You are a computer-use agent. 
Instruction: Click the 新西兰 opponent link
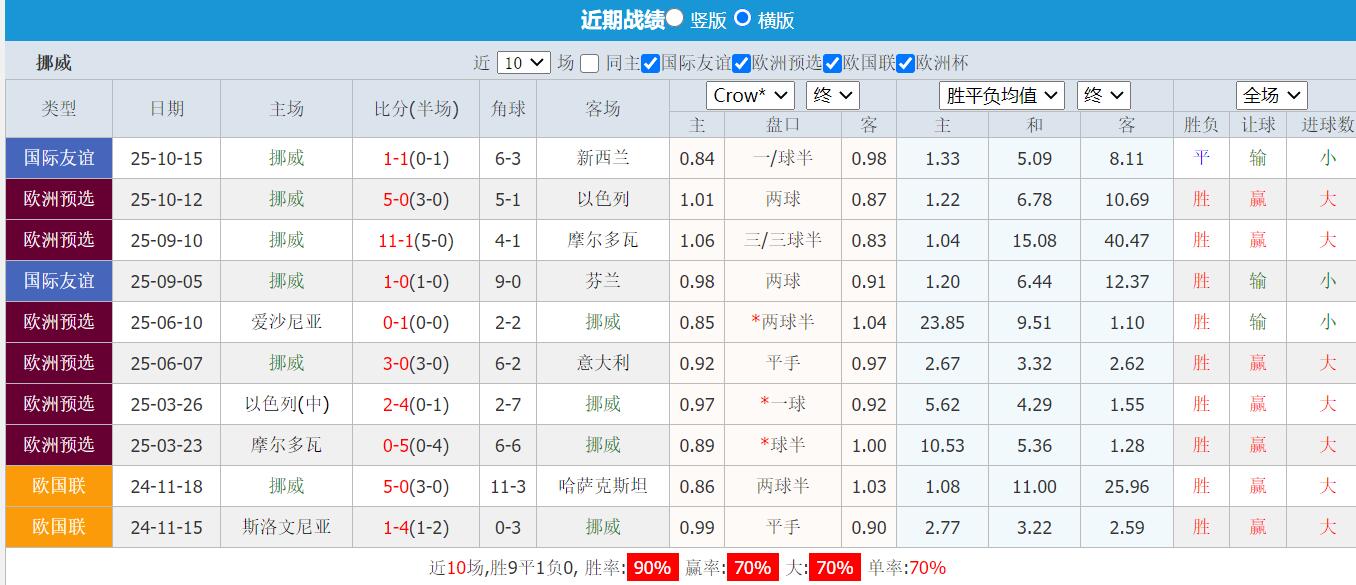603,158
